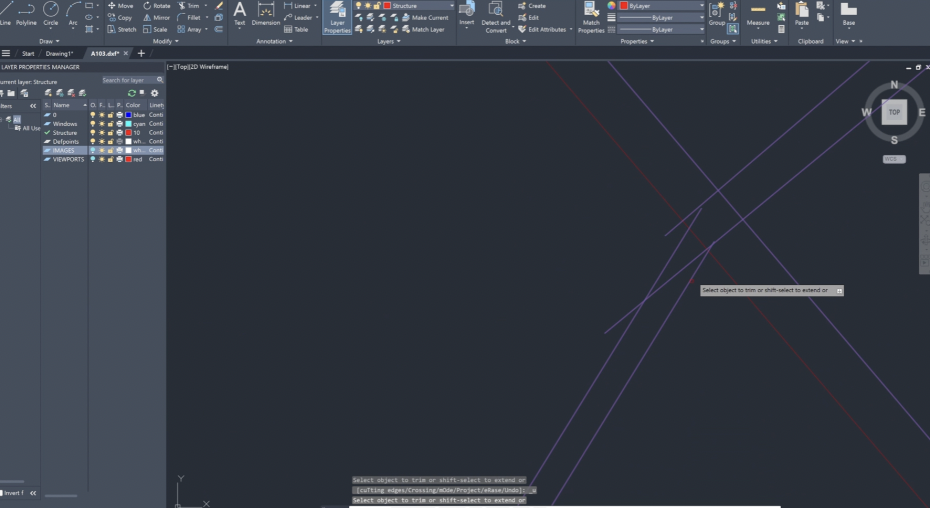Freeze the Structure layer sun icon
Screen dimensions: 930x508
click(102, 133)
